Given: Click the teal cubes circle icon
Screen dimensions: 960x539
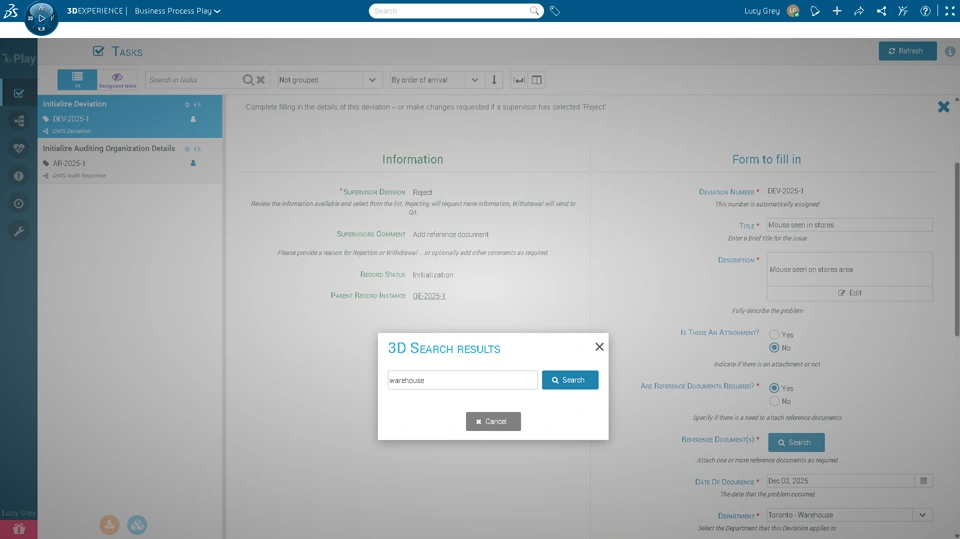Looking at the screenshot, I should coord(137,525).
